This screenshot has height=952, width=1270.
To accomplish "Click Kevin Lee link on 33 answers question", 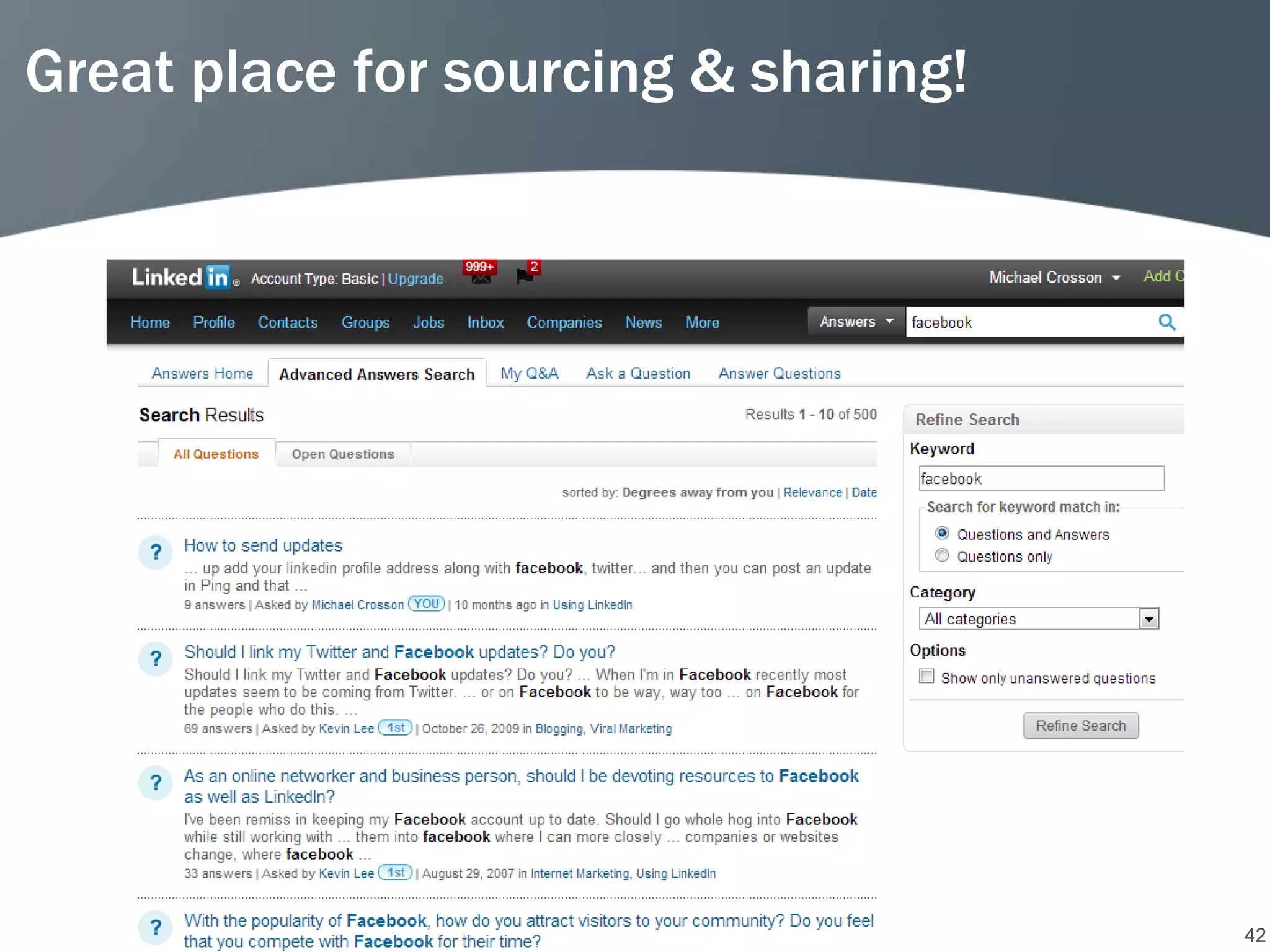I will click(x=346, y=873).
